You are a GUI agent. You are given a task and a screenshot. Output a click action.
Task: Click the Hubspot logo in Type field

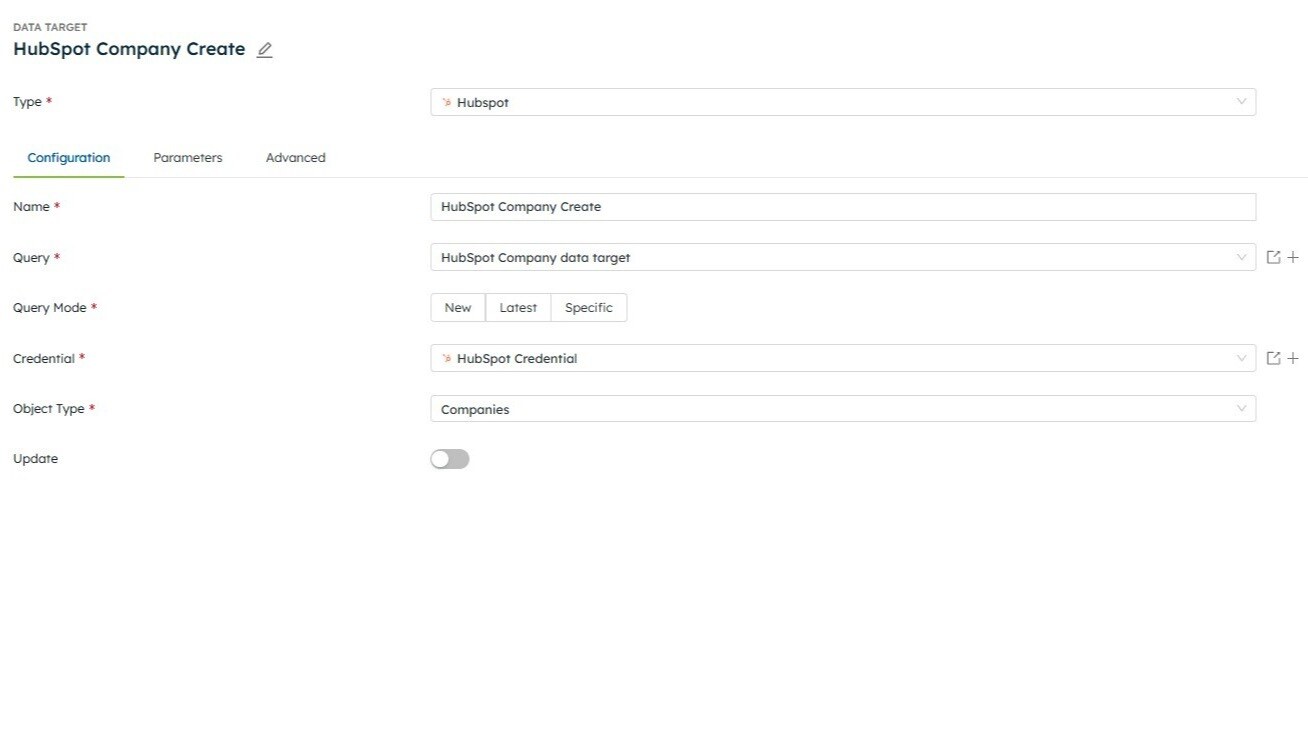pos(447,102)
